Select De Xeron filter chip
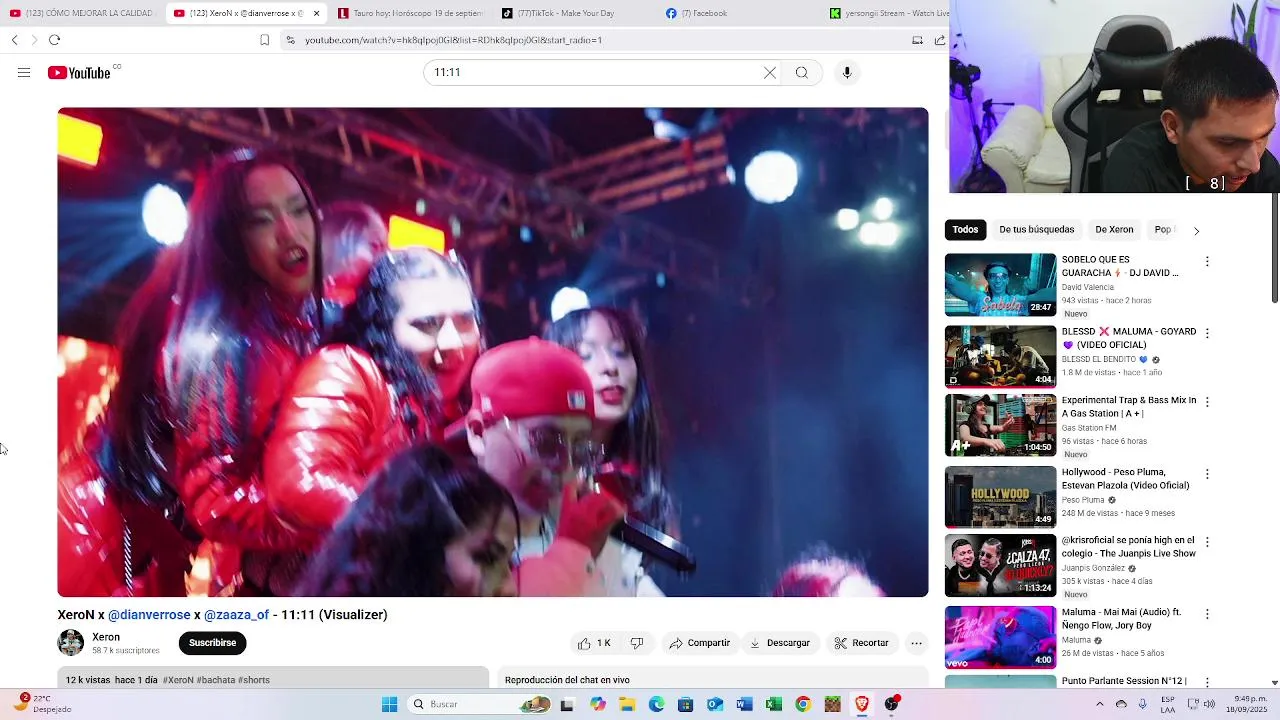 1114,230
